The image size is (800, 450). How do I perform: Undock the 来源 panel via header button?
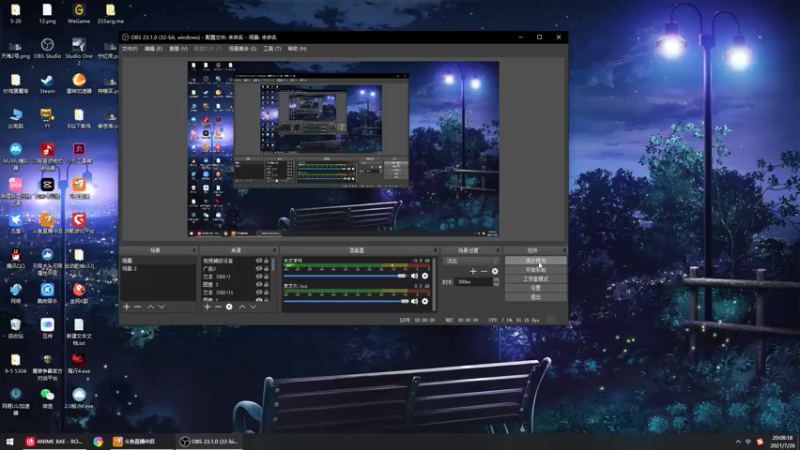274,250
